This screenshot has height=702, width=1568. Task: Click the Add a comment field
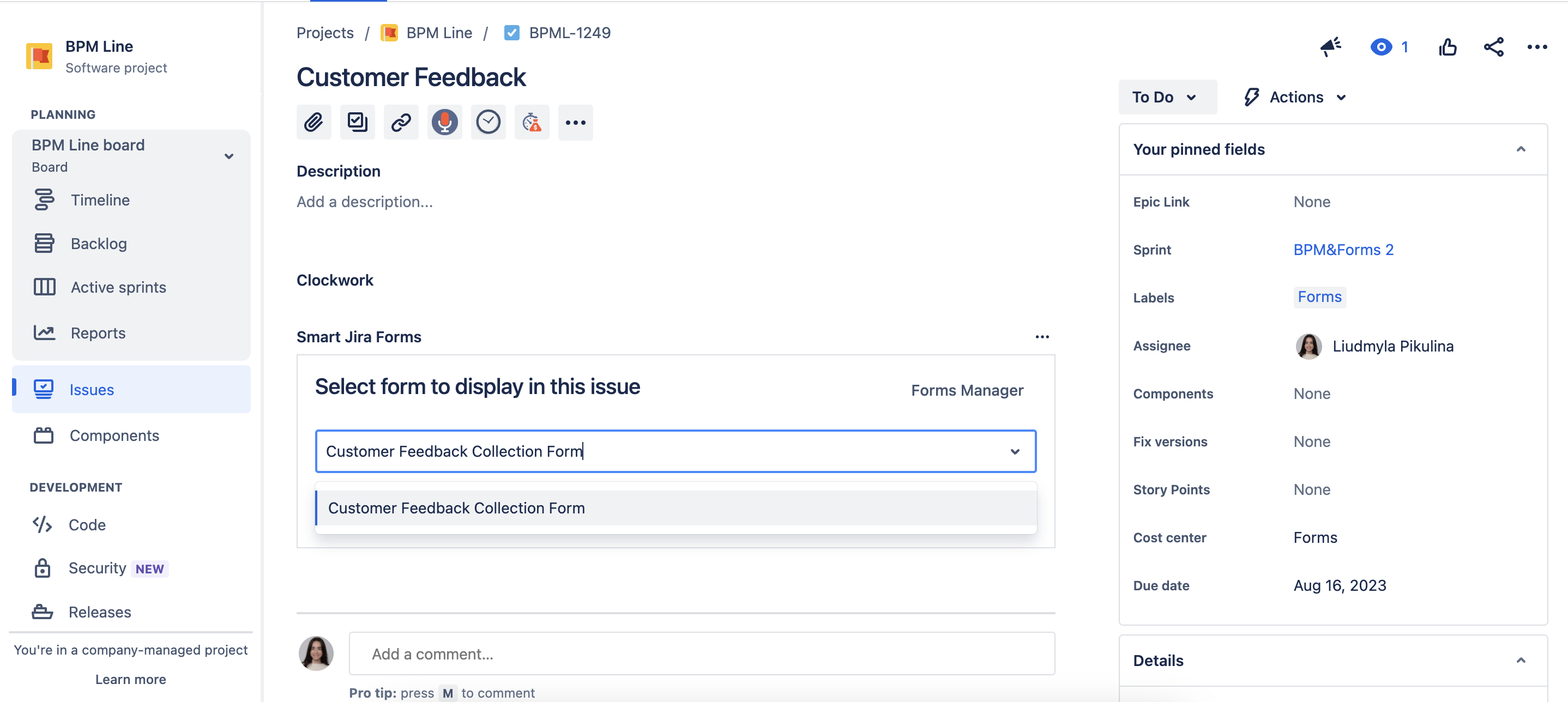point(701,654)
